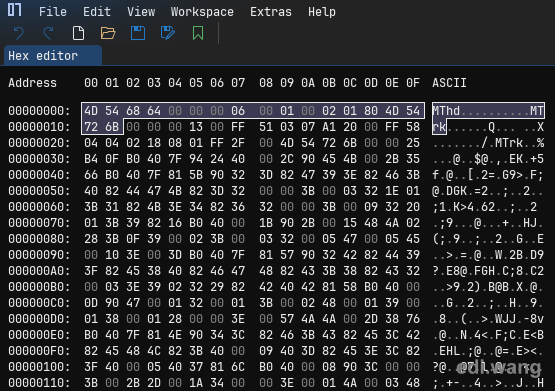Click the green bookmark icon
Viewport: 555px width, 391px height.
[x=198, y=33]
